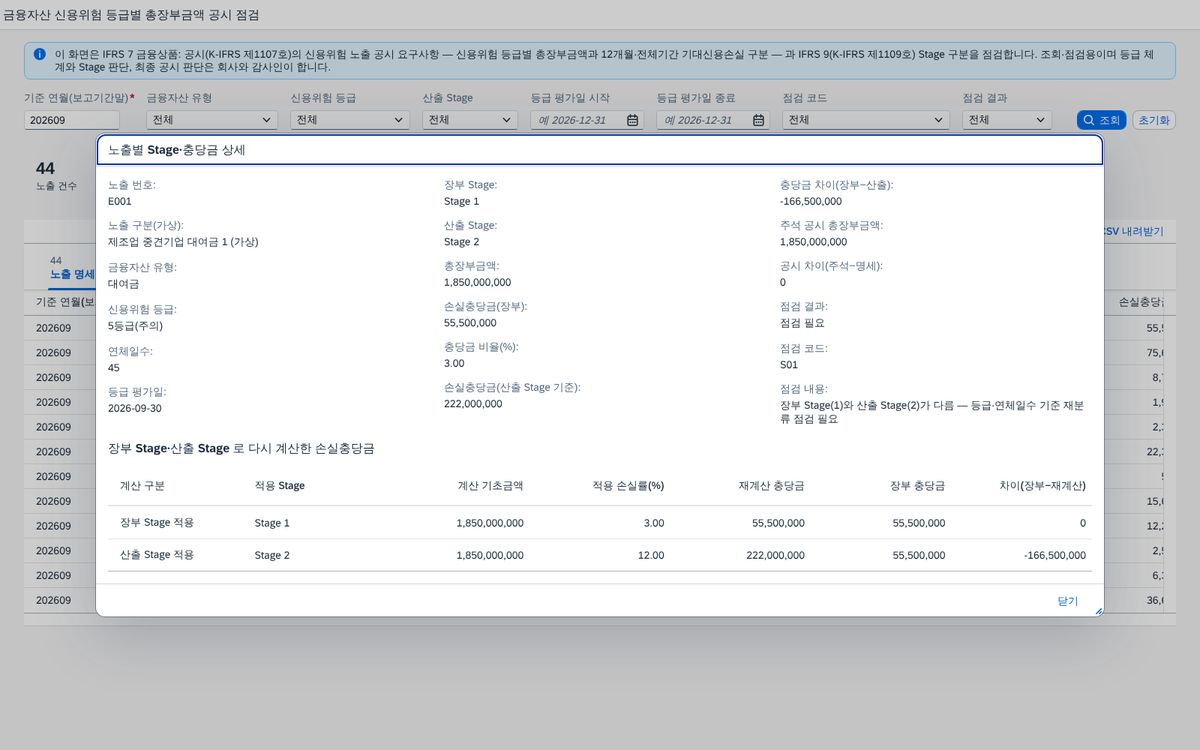The image size is (1200, 750).
Task: Click the 점검 코드 value S01
Action: pos(789,365)
